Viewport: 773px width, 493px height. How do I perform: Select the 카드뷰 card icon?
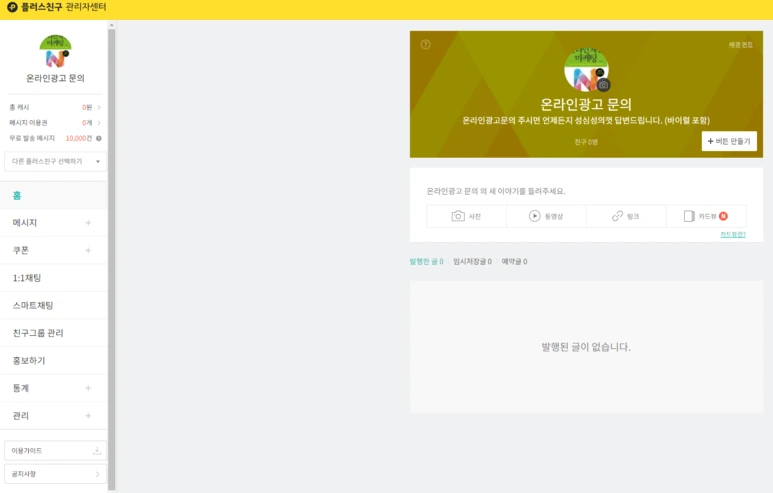(x=689, y=216)
